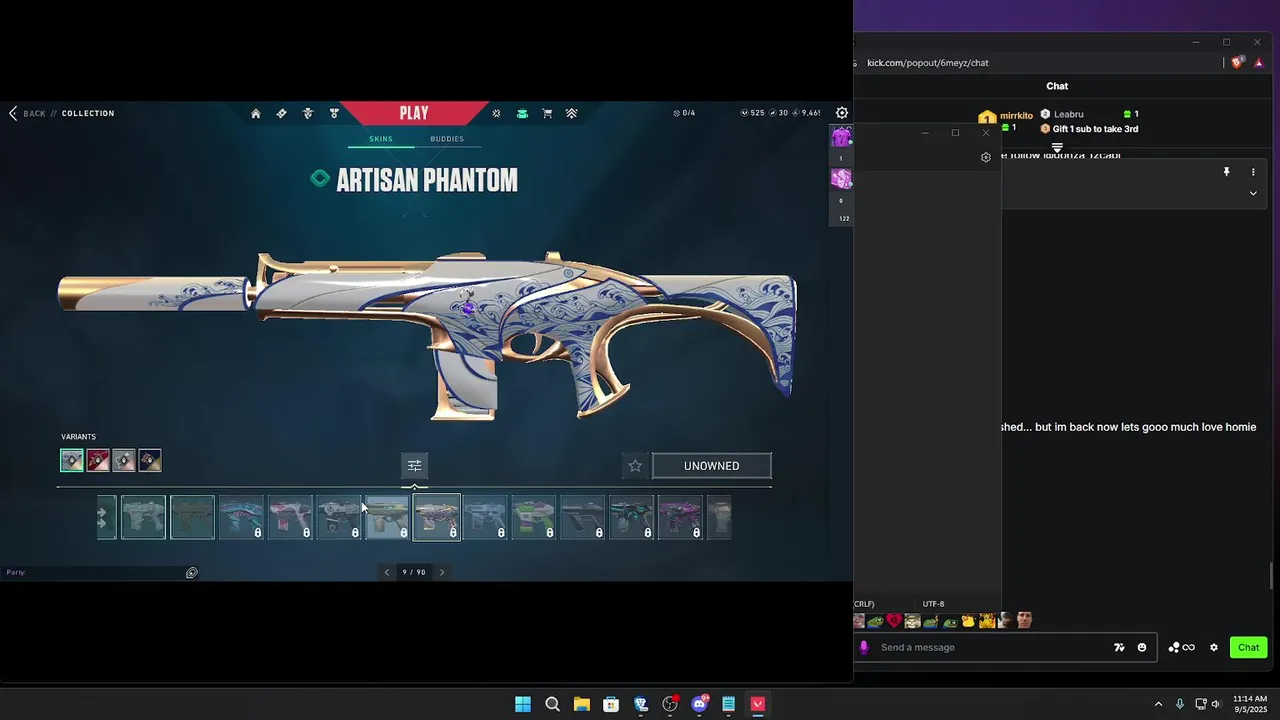Open Brave Rewards triangle icon
1280x720 pixels.
[1259, 62]
